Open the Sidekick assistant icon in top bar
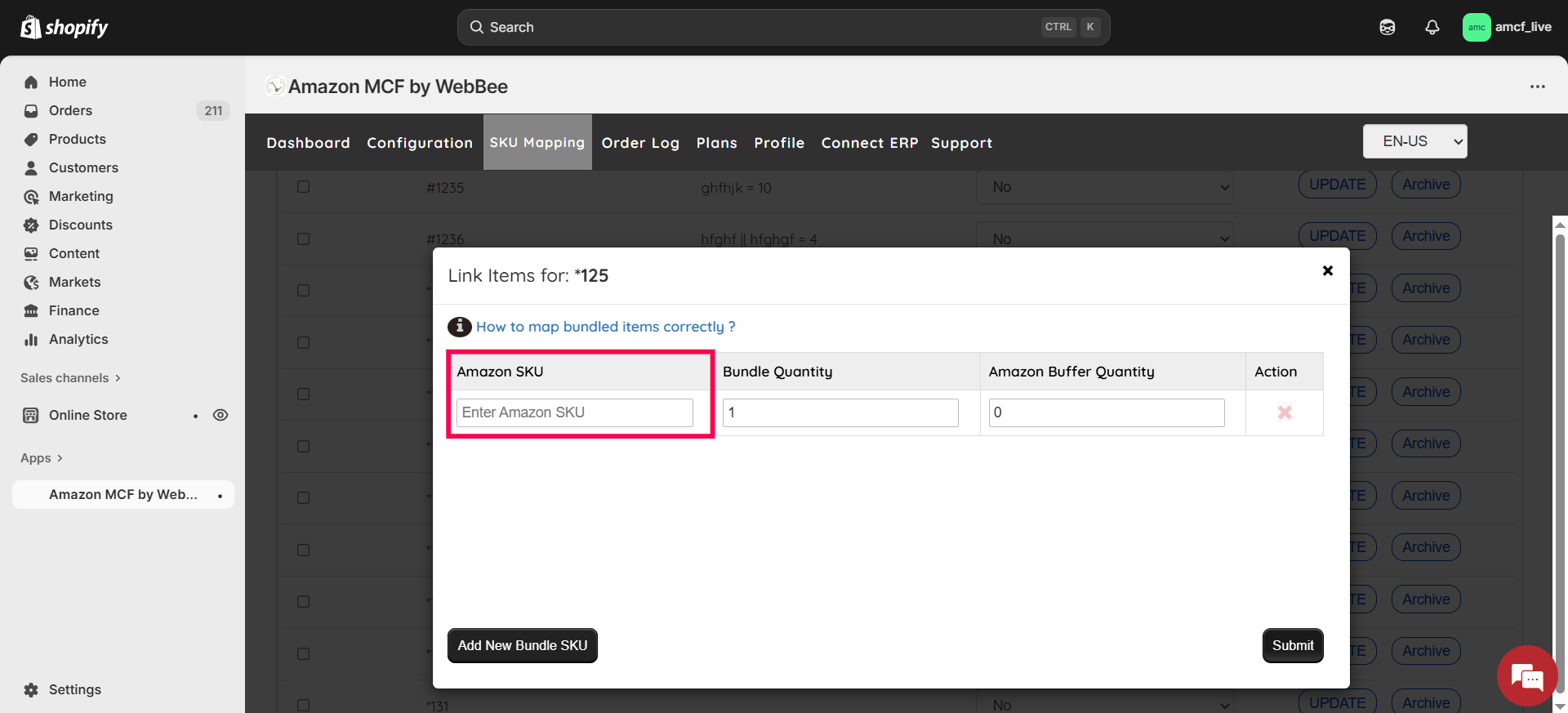This screenshot has width=1568, height=713. coord(1388,27)
